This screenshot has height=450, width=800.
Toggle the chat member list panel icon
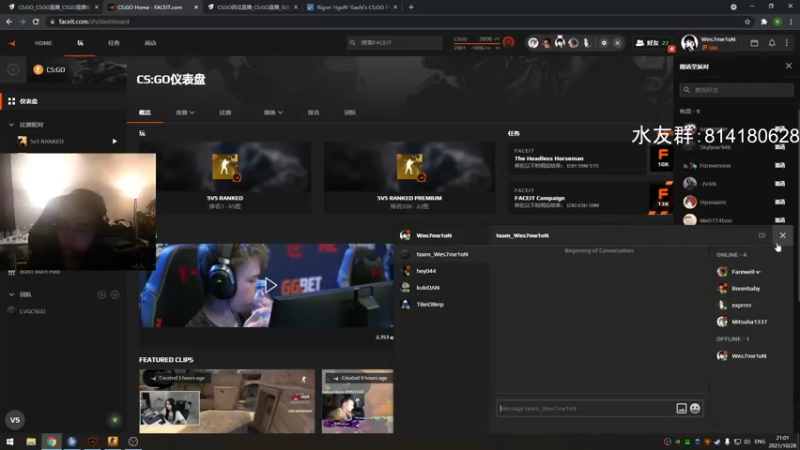(x=762, y=235)
